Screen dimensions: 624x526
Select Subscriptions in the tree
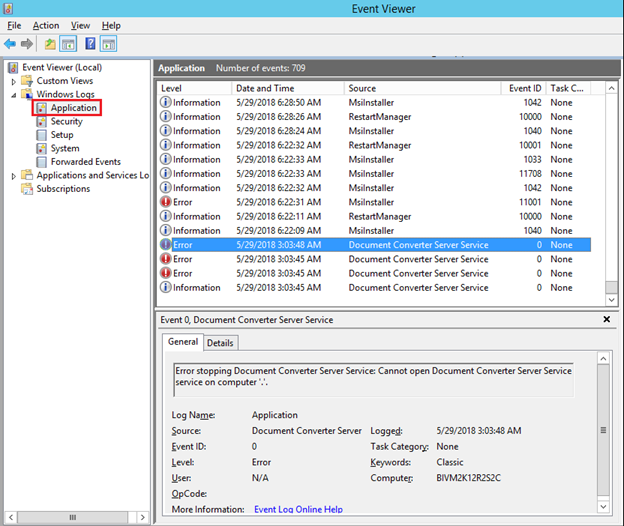click(63, 189)
